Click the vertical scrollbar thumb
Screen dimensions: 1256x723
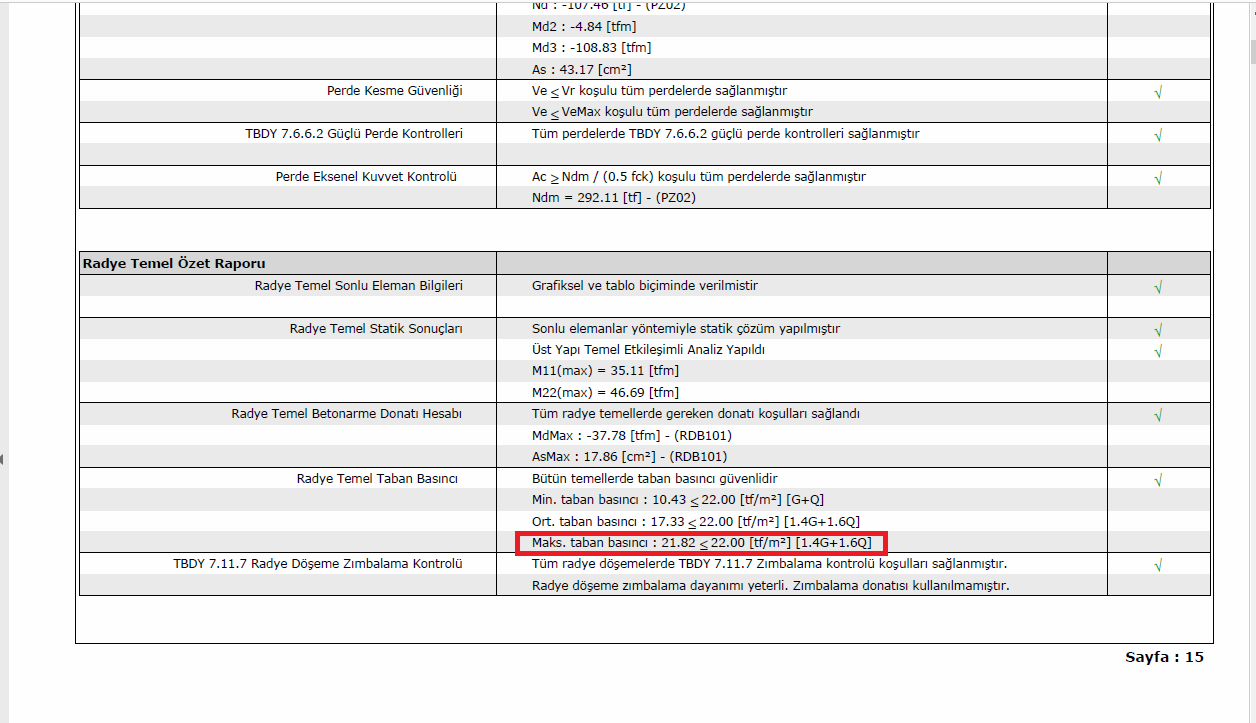(x=1251, y=50)
